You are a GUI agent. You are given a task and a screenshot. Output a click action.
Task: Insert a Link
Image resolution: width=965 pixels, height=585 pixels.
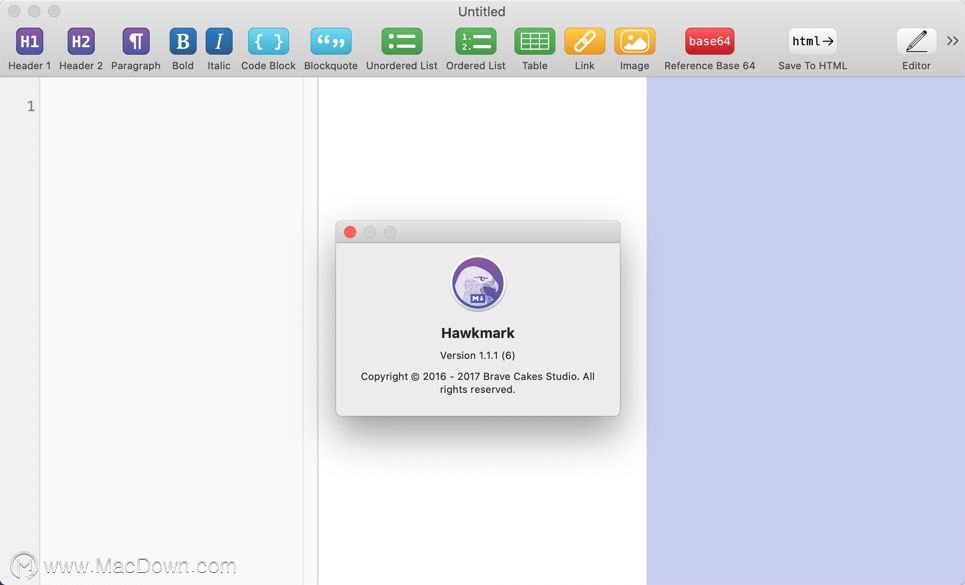point(585,42)
